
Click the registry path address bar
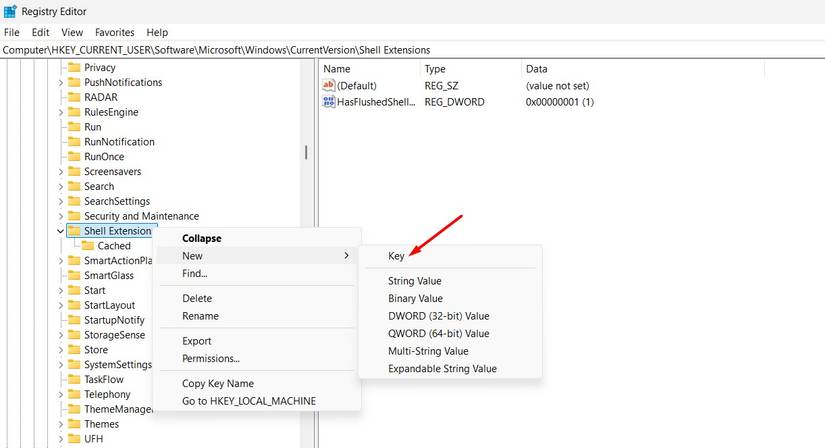pos(412,50)
